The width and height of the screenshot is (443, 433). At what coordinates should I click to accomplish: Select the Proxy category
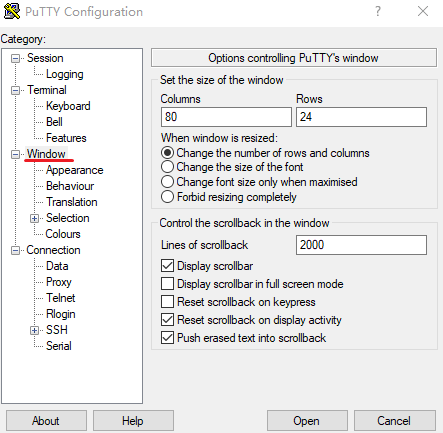coord(59,282)
